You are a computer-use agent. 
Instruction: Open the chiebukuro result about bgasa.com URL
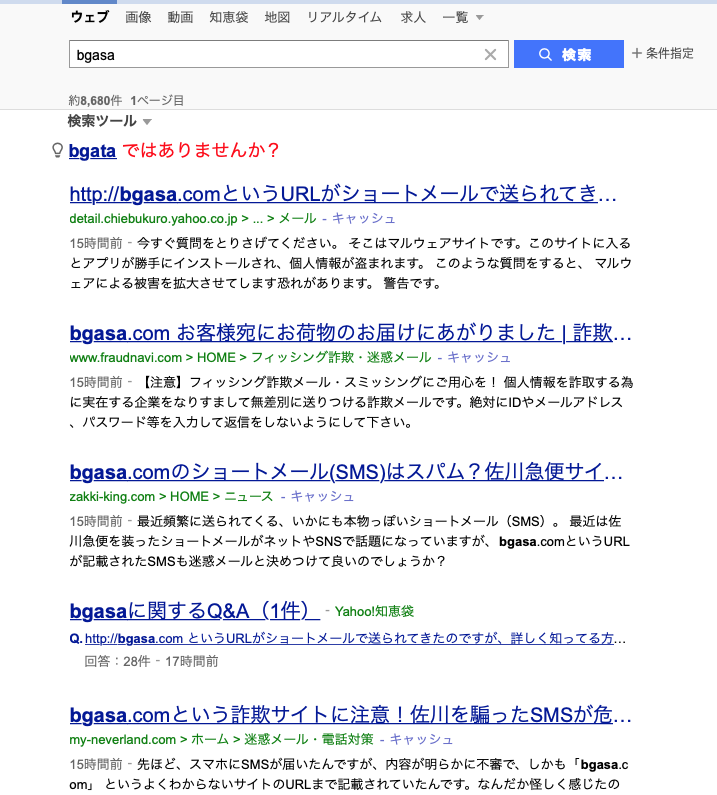(x=343, y=194)
